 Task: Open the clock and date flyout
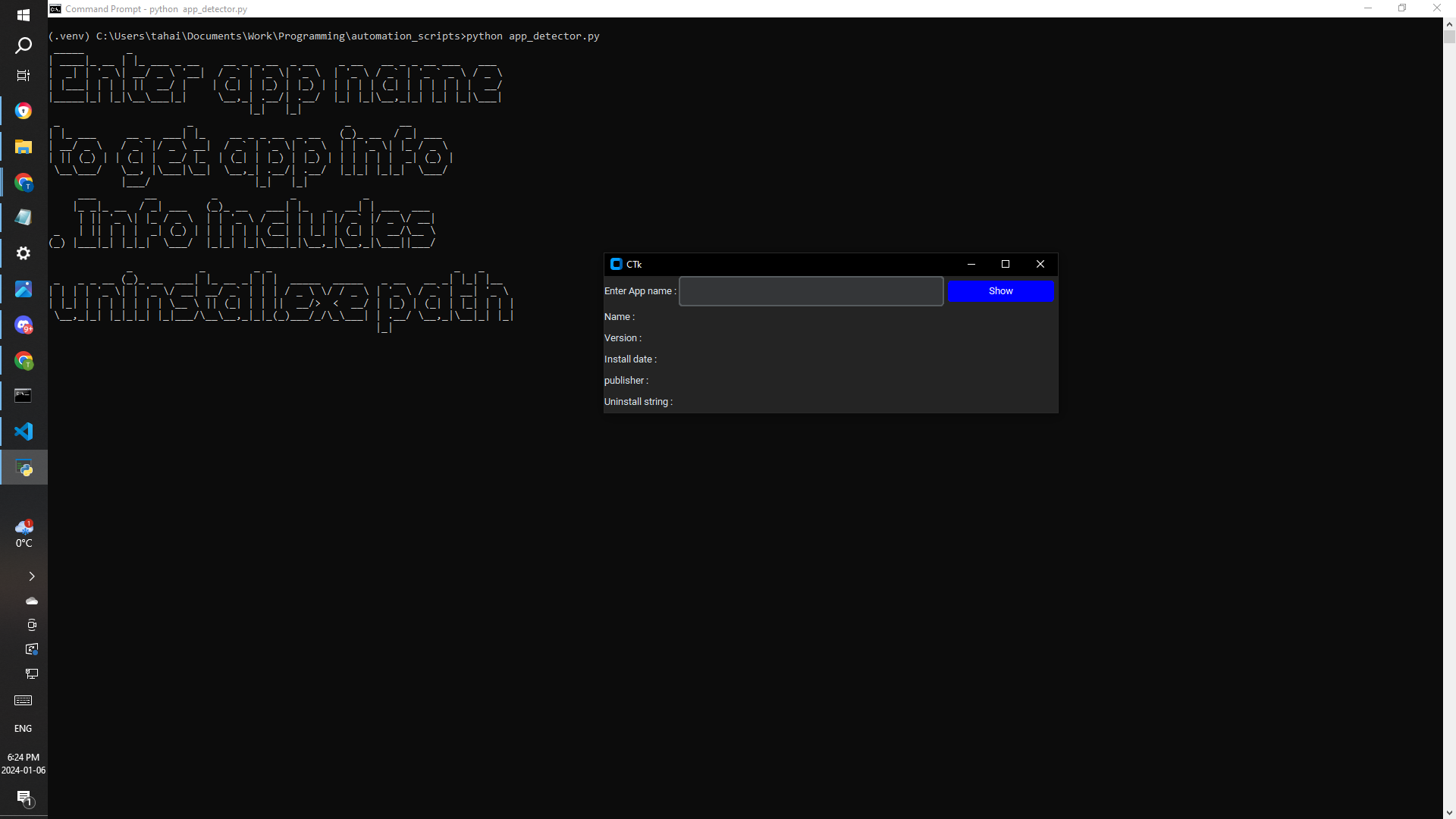[24, 764]
